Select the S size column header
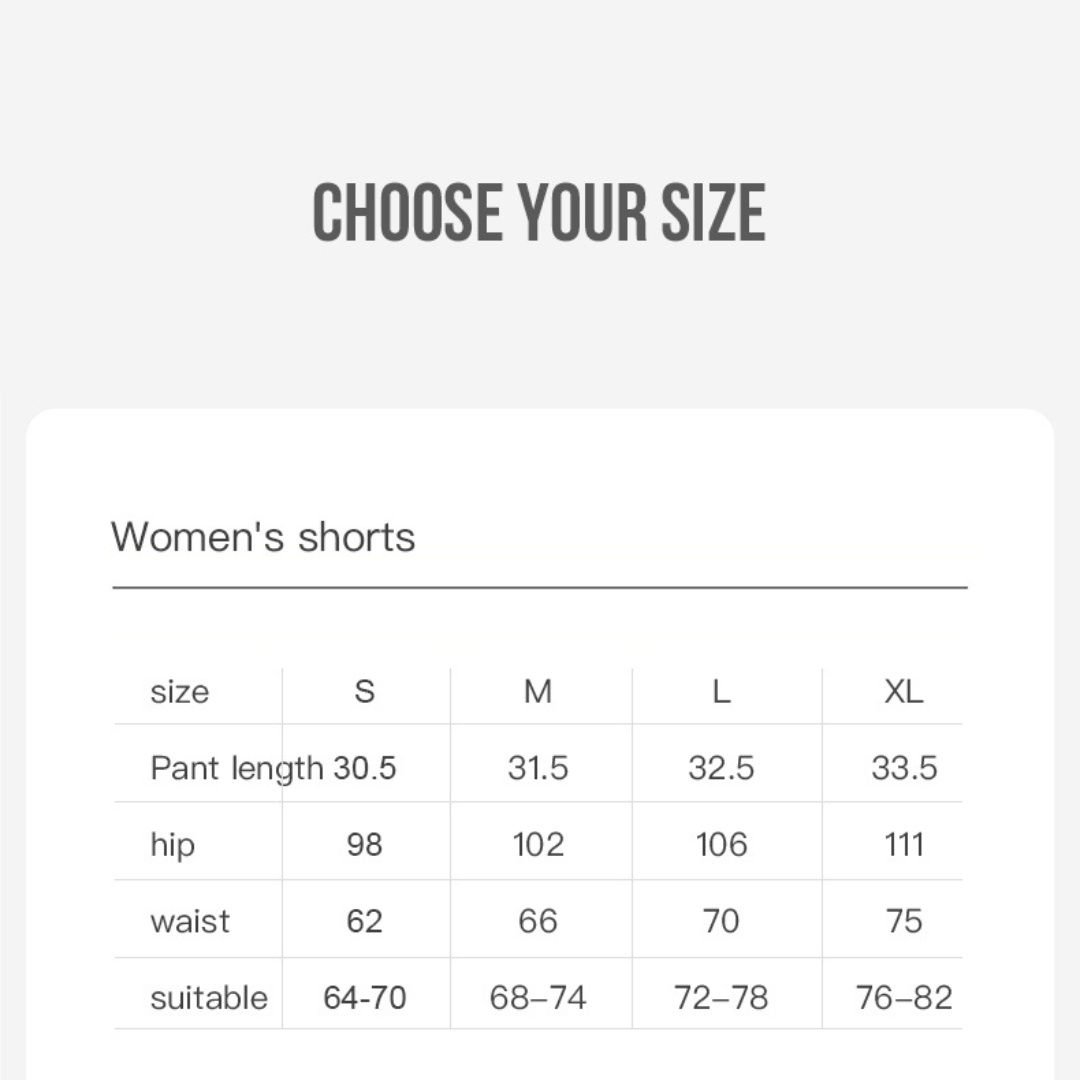 click(365, 691)
